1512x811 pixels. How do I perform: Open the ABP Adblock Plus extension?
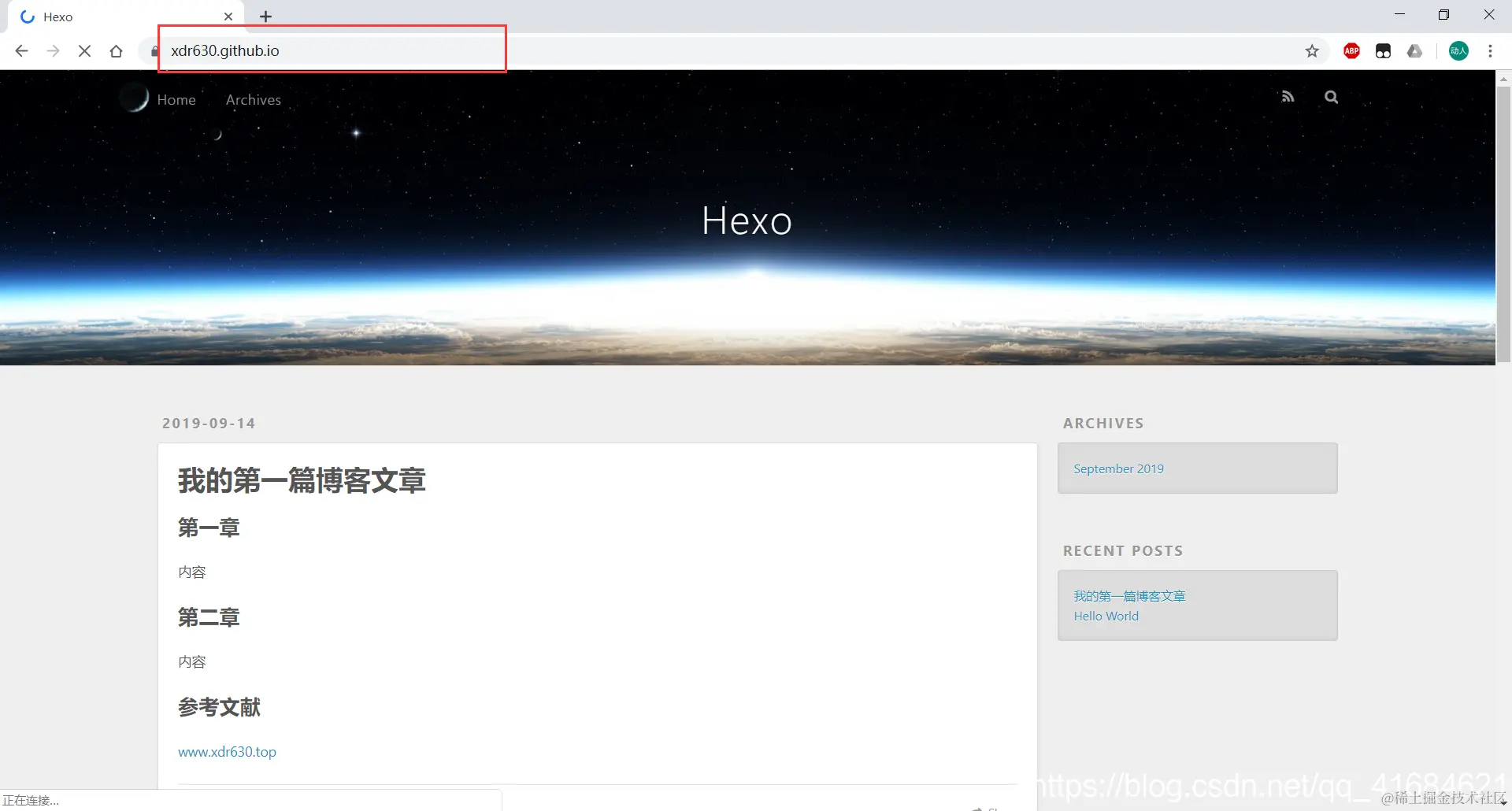click(x=1351, y=51)
